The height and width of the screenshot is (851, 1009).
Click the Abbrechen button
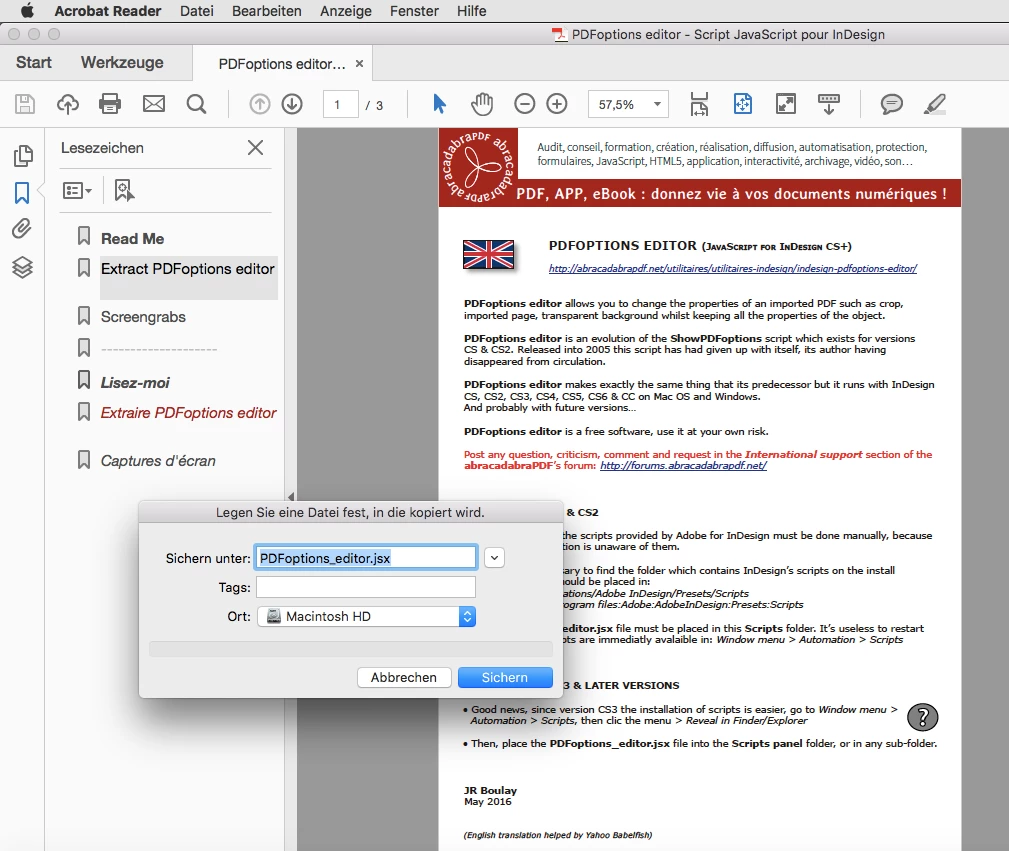[x=404, y=677]
